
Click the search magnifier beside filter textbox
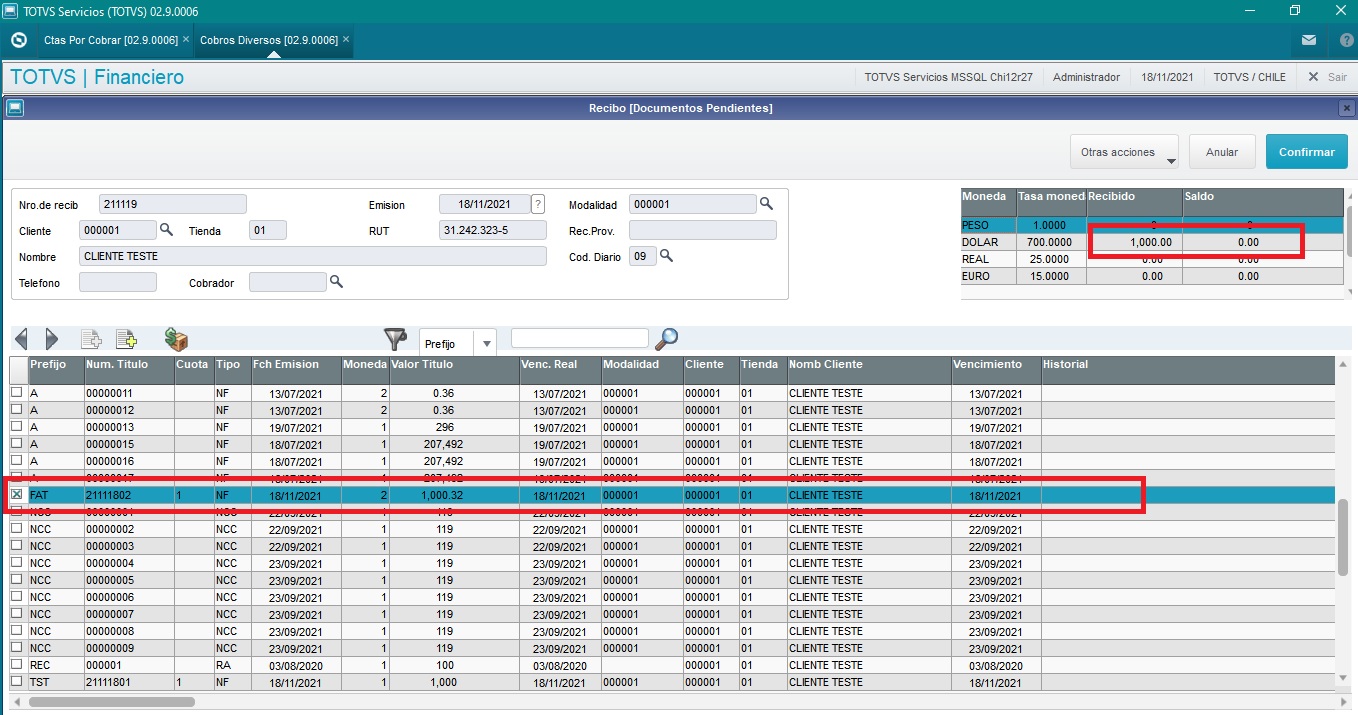pos(666,340)
